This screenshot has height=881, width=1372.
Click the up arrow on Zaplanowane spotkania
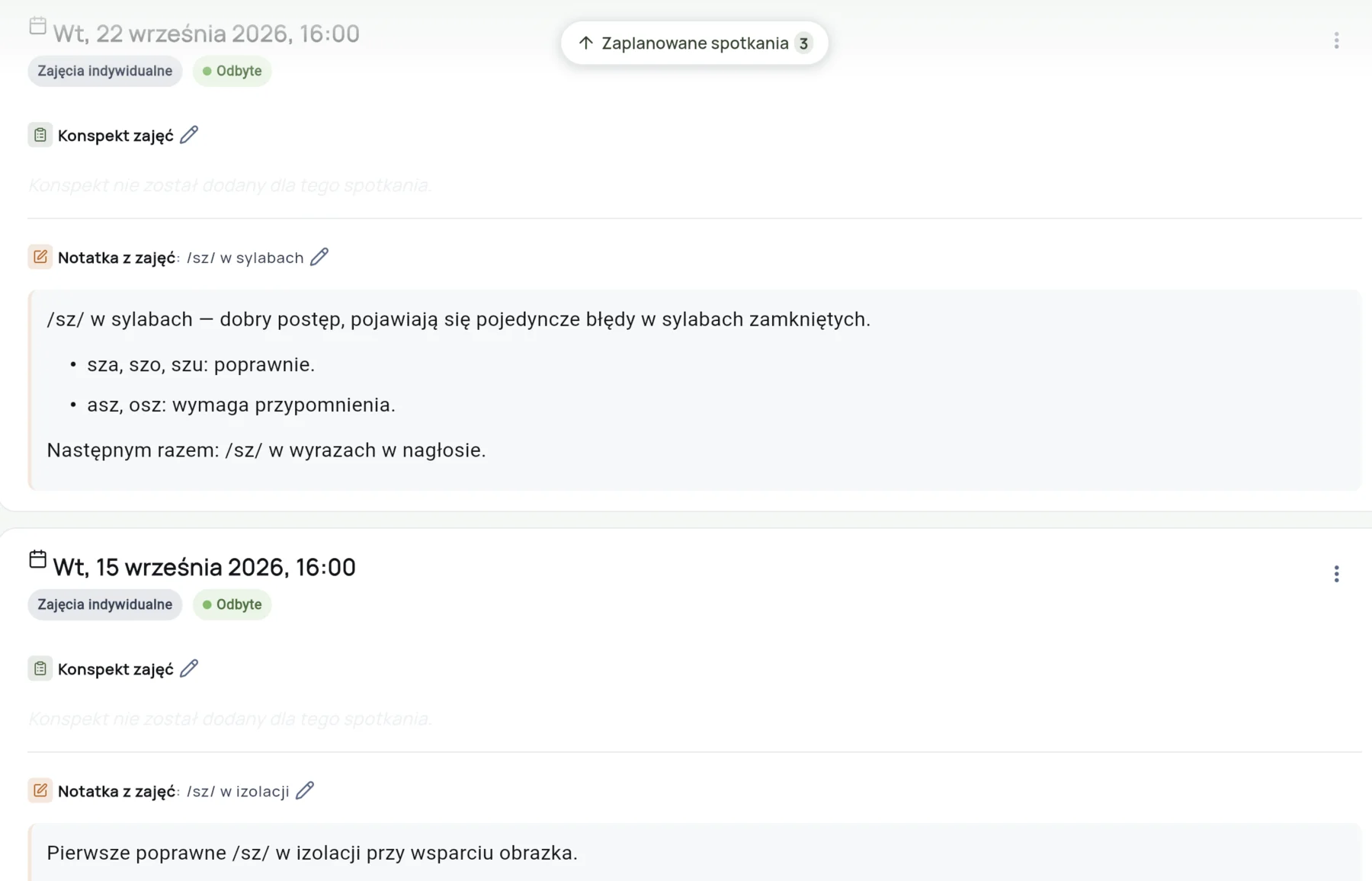click(585, 43)
